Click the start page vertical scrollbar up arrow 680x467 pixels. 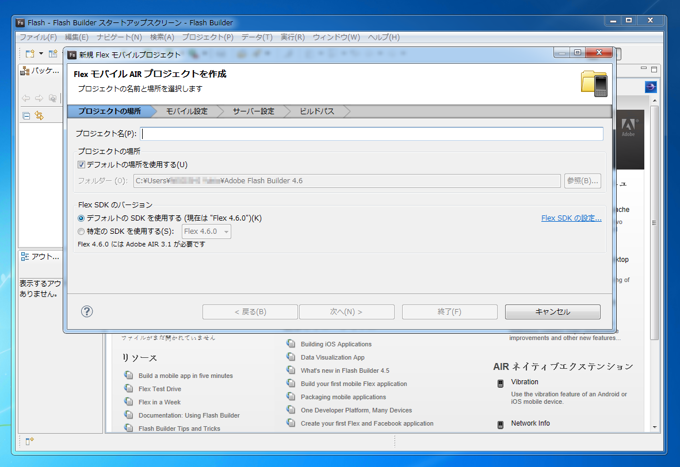pyautogui.click(x=654, y=101)
